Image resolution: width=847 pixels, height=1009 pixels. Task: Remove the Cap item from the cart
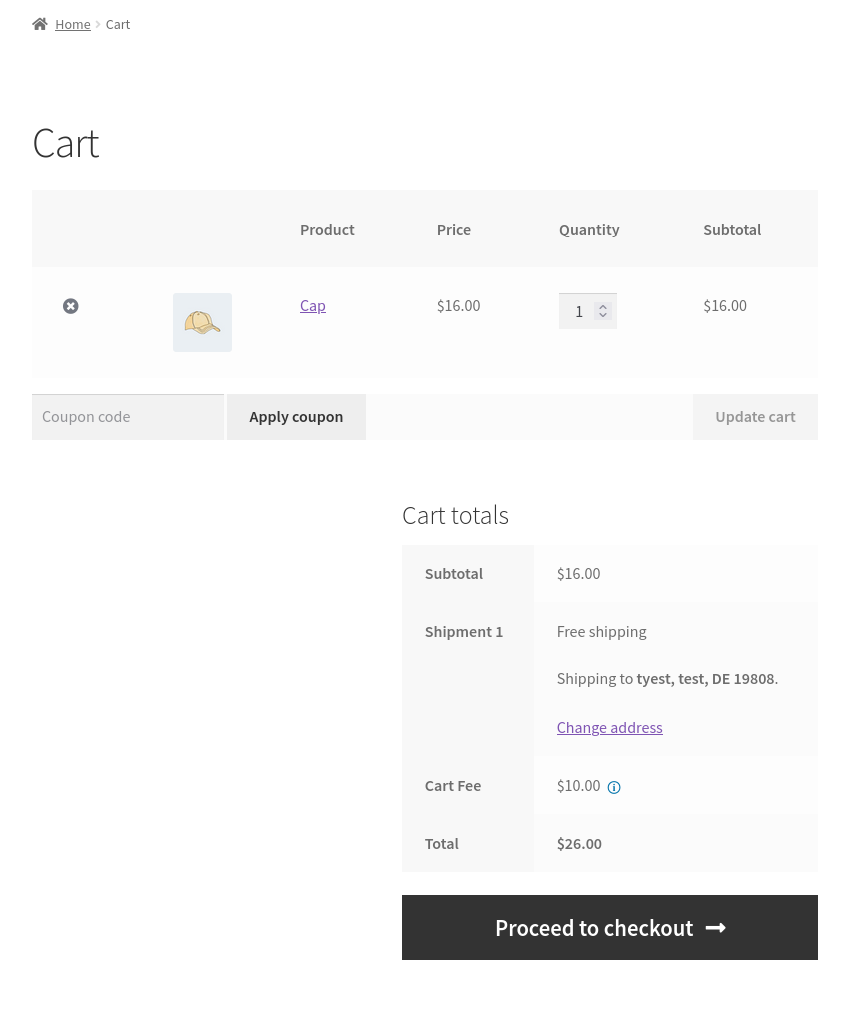tap(71, 306)
